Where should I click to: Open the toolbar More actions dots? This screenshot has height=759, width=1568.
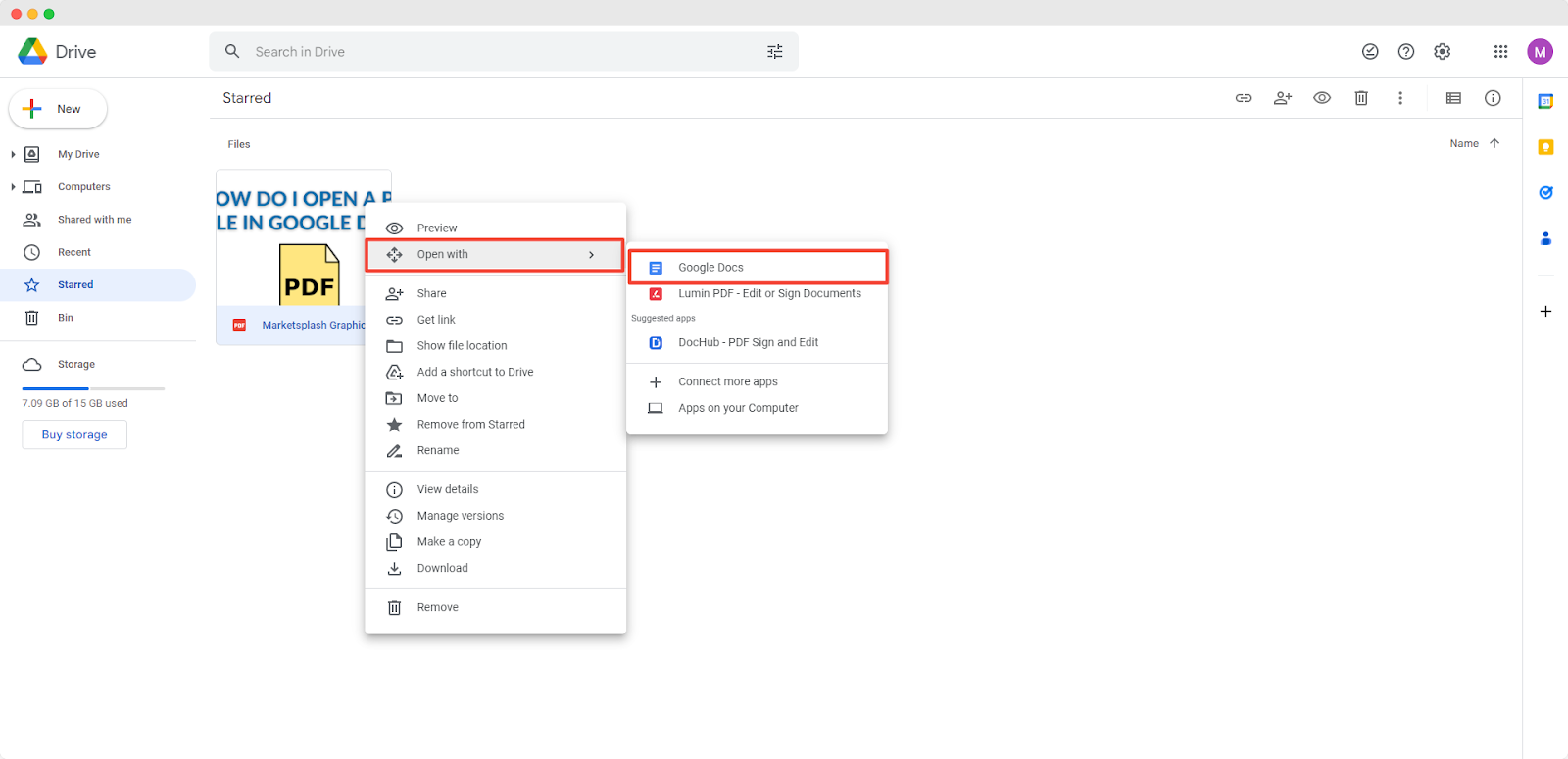tap(1400, 98)
